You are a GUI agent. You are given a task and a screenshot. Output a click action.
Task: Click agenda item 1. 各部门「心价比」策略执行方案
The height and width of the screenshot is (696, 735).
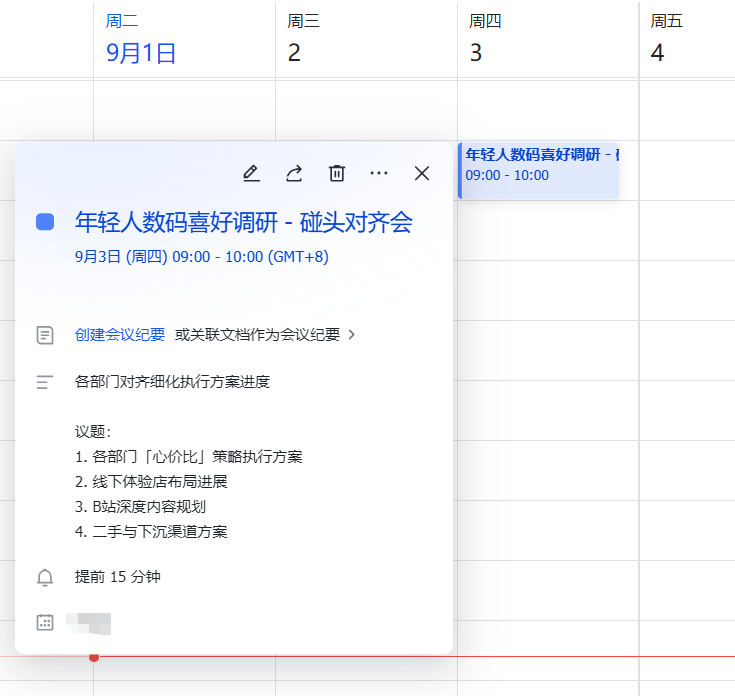click(188, 457)
